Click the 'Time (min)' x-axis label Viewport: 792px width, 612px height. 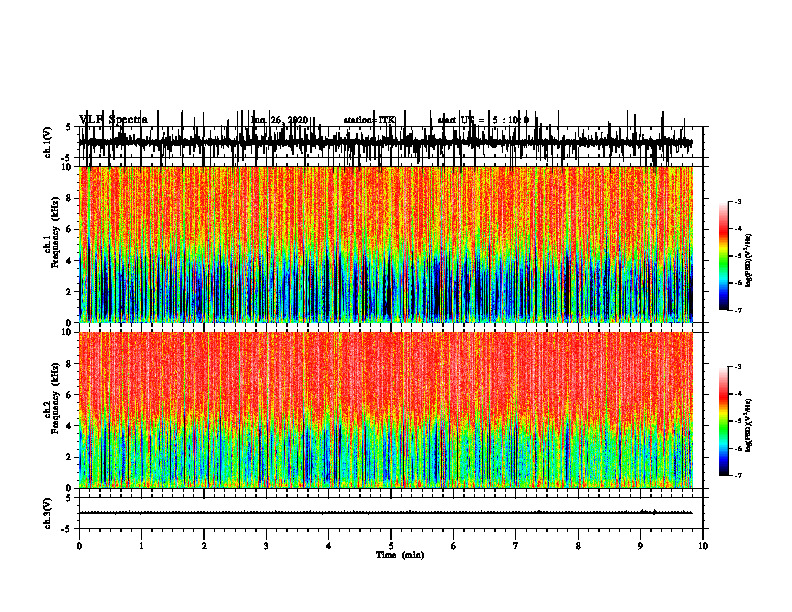400,555
